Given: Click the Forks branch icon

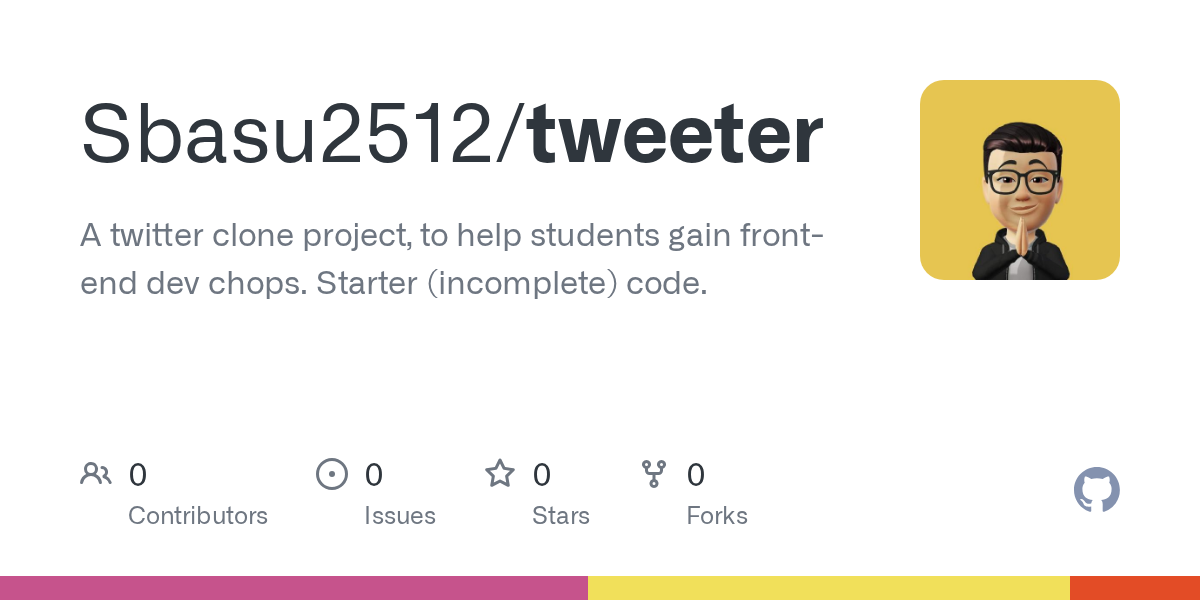Looking at the screenshot, I should click(x=654, y=474).
